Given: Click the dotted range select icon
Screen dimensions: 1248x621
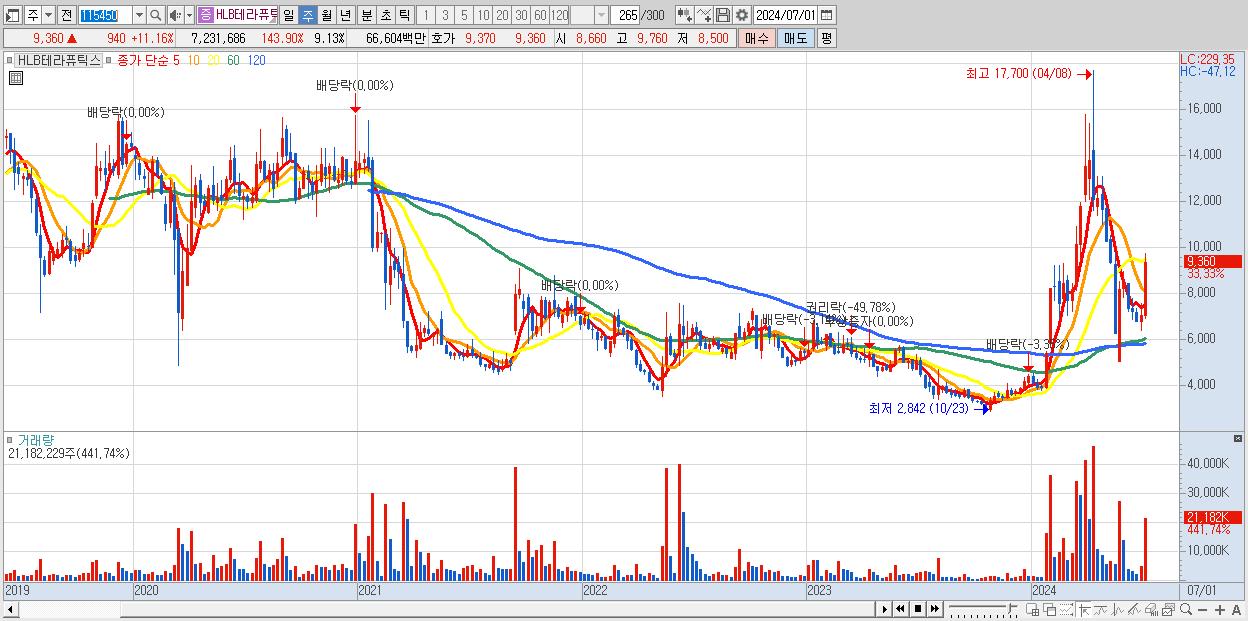Looking at the screenshot, I should (x=1066, y=609).
